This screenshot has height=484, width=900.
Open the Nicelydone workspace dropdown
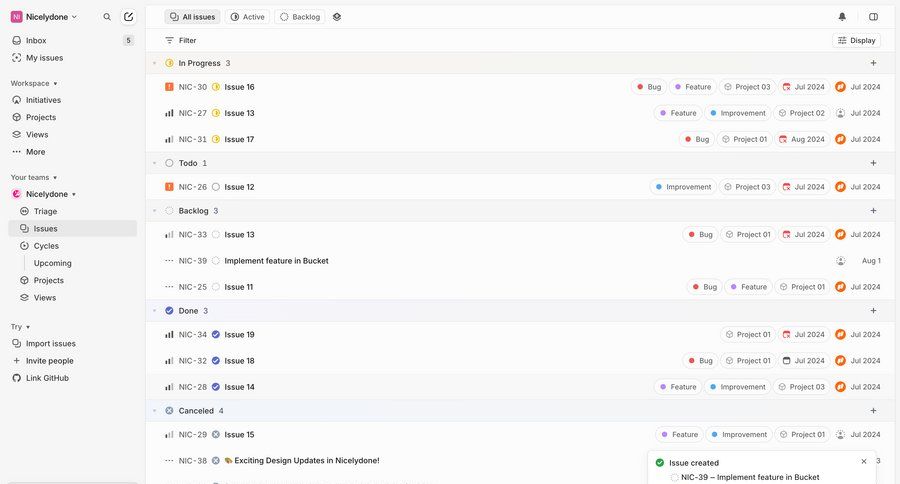click(x=44, y=17)
